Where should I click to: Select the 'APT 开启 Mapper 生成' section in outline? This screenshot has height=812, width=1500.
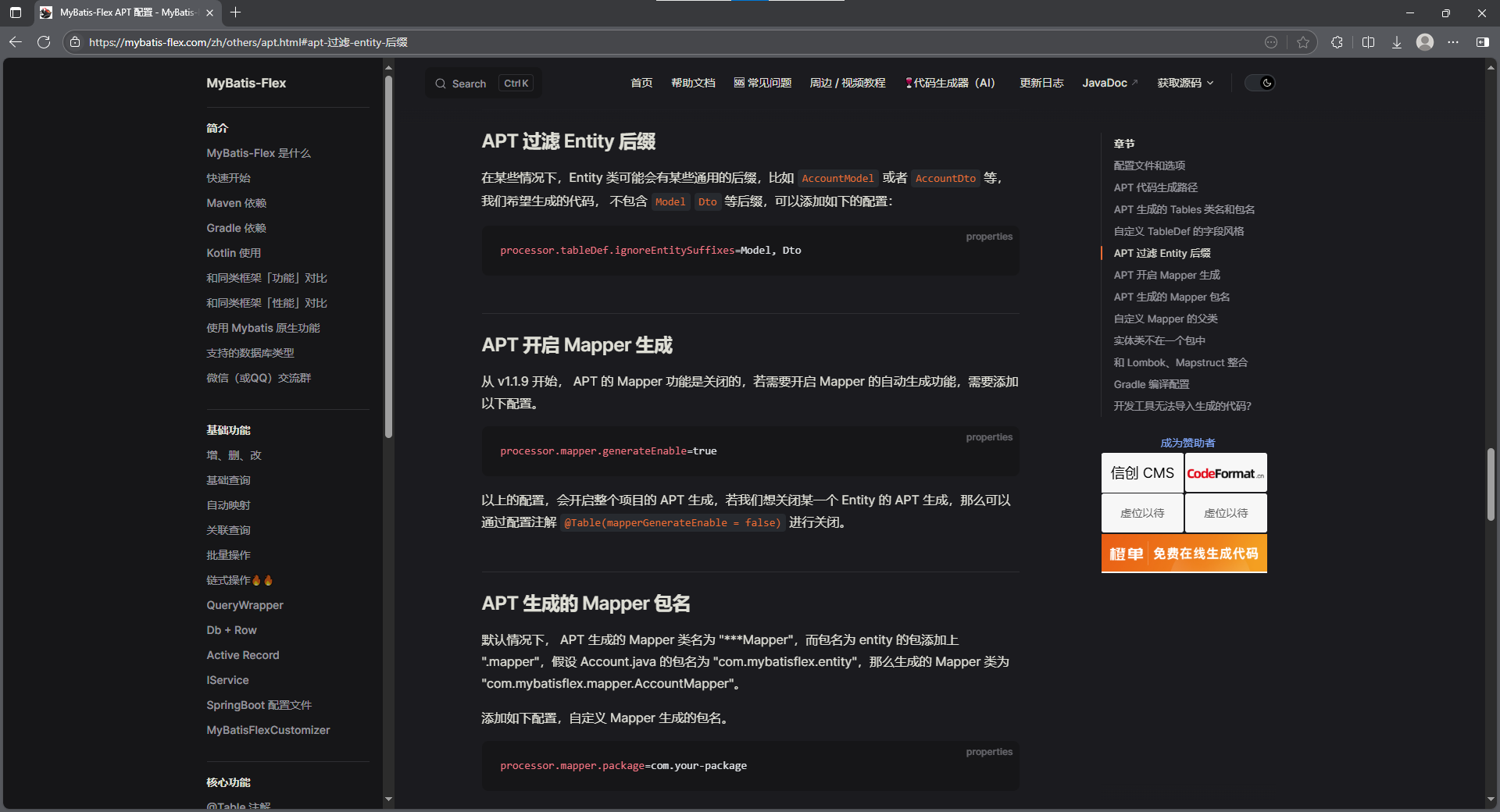click(1166, 275)
